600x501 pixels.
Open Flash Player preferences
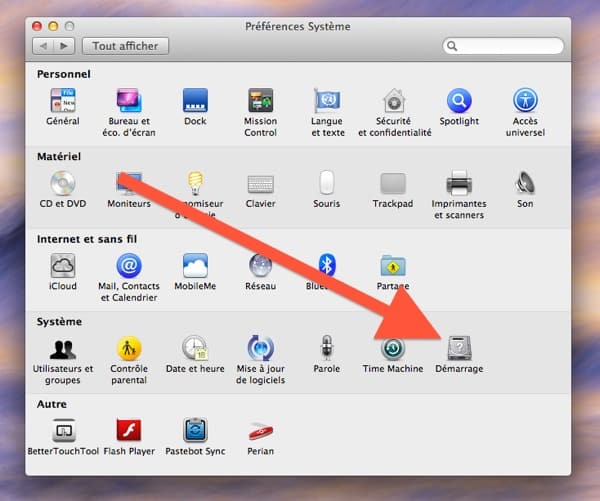click(x=129, y=431)
